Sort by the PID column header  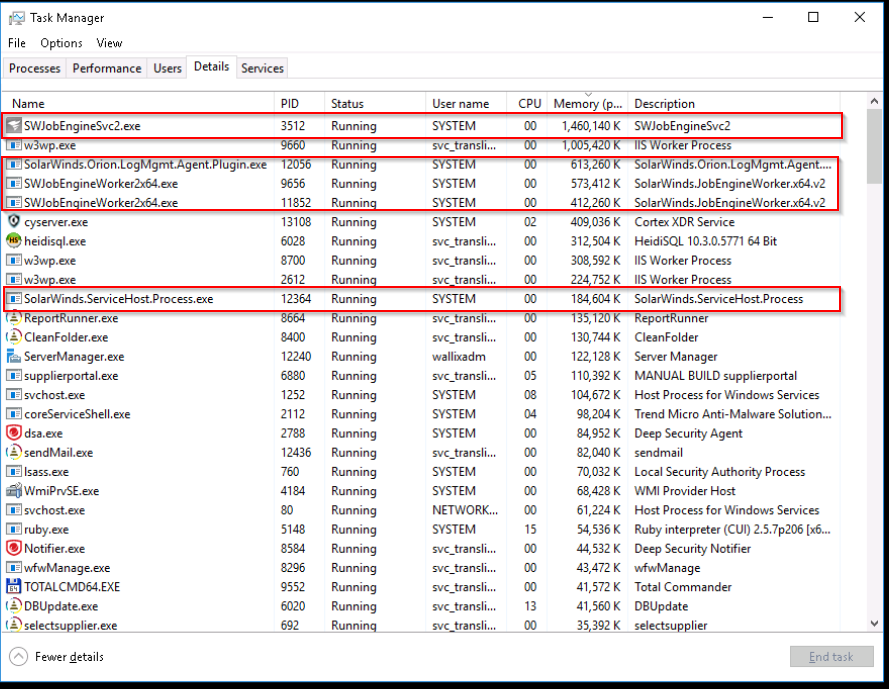[x=299, y=104]
